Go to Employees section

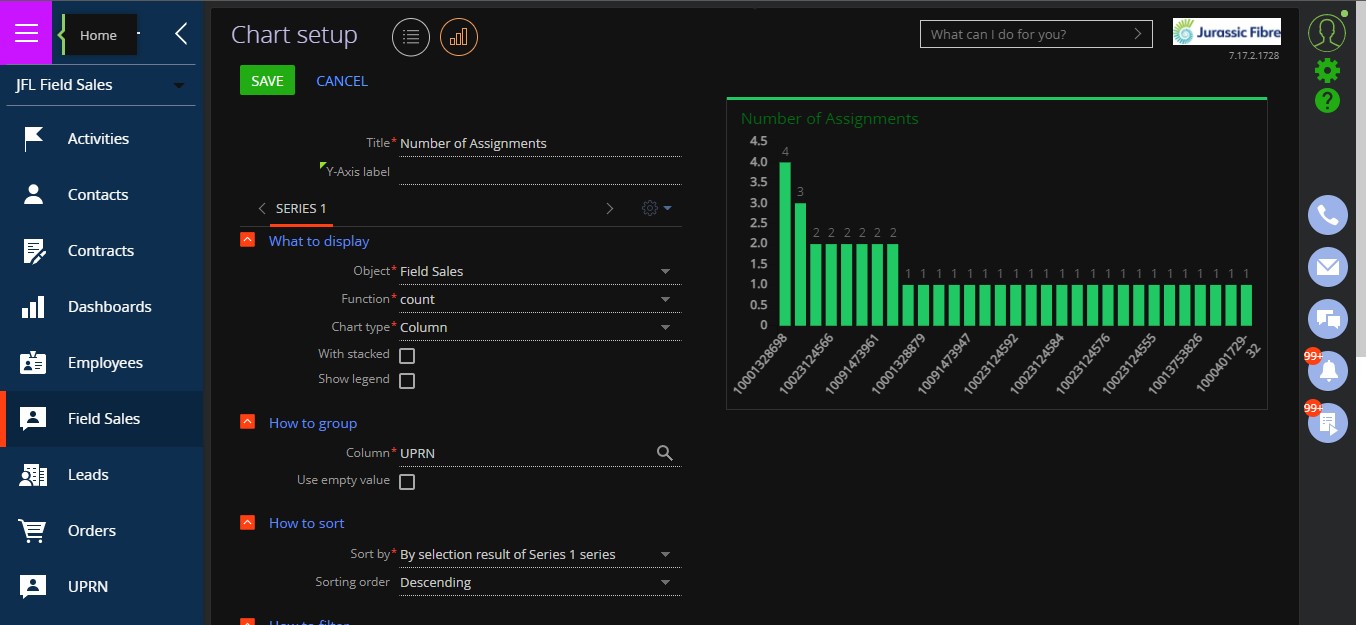pos(101,363)
